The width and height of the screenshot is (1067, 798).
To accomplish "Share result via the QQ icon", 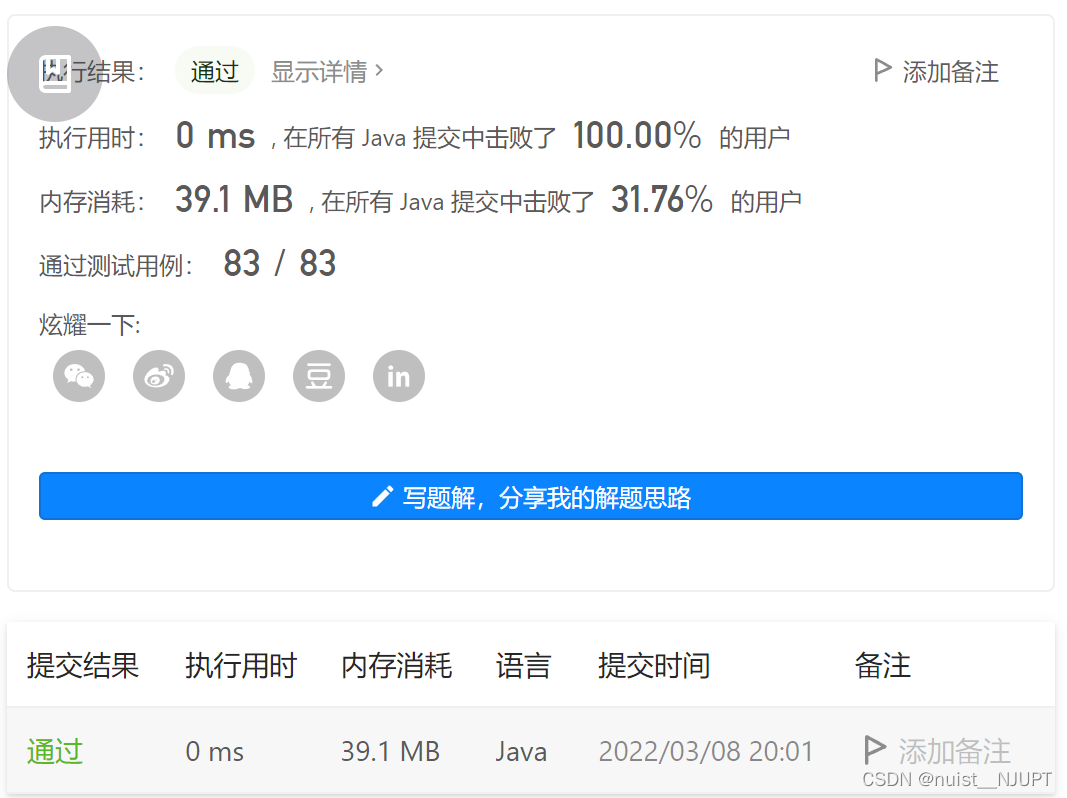I will pyautogui.click(x=238, y=376).
